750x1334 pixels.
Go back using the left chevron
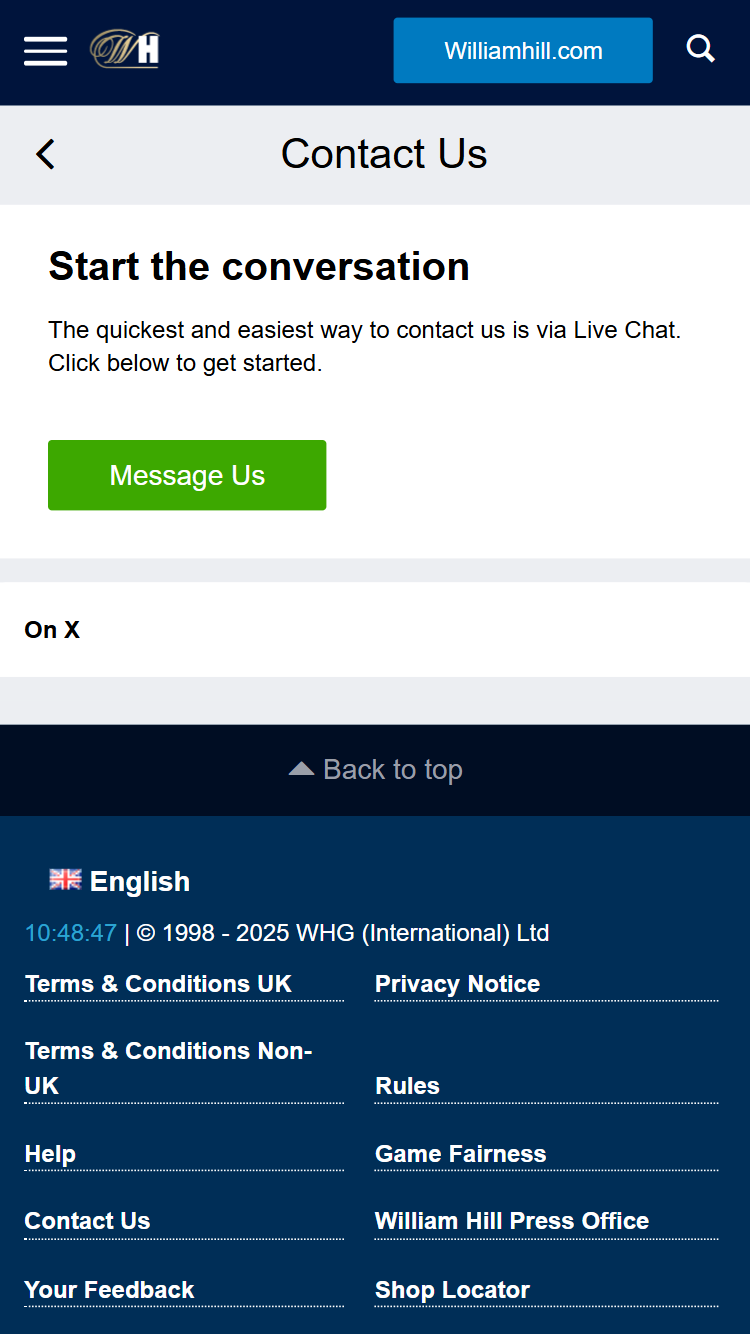pyautogui.click(x=45, y=154)
